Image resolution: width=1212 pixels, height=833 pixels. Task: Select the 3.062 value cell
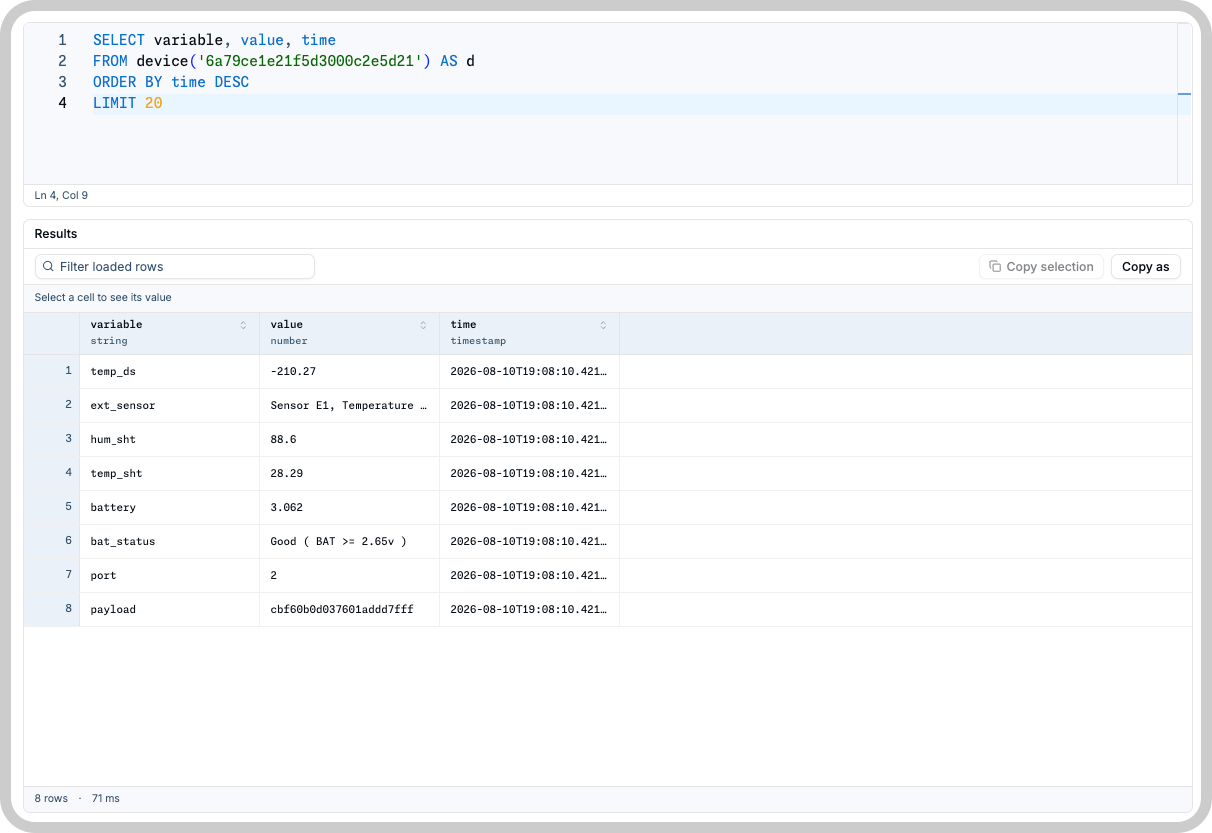pyautogui.click(x=350, y=508)
